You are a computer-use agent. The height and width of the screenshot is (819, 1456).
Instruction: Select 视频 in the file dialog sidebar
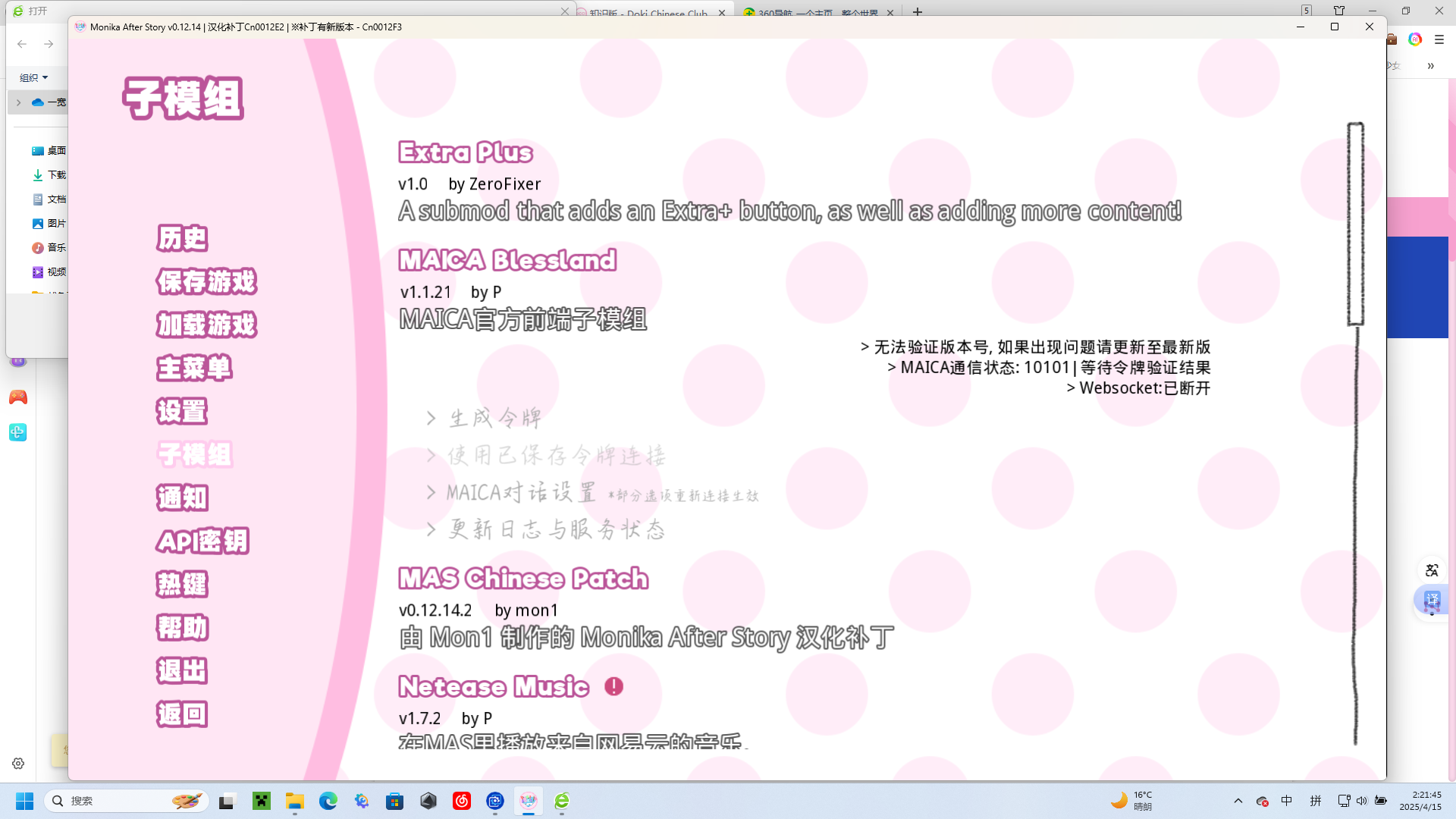pos(49,272)
